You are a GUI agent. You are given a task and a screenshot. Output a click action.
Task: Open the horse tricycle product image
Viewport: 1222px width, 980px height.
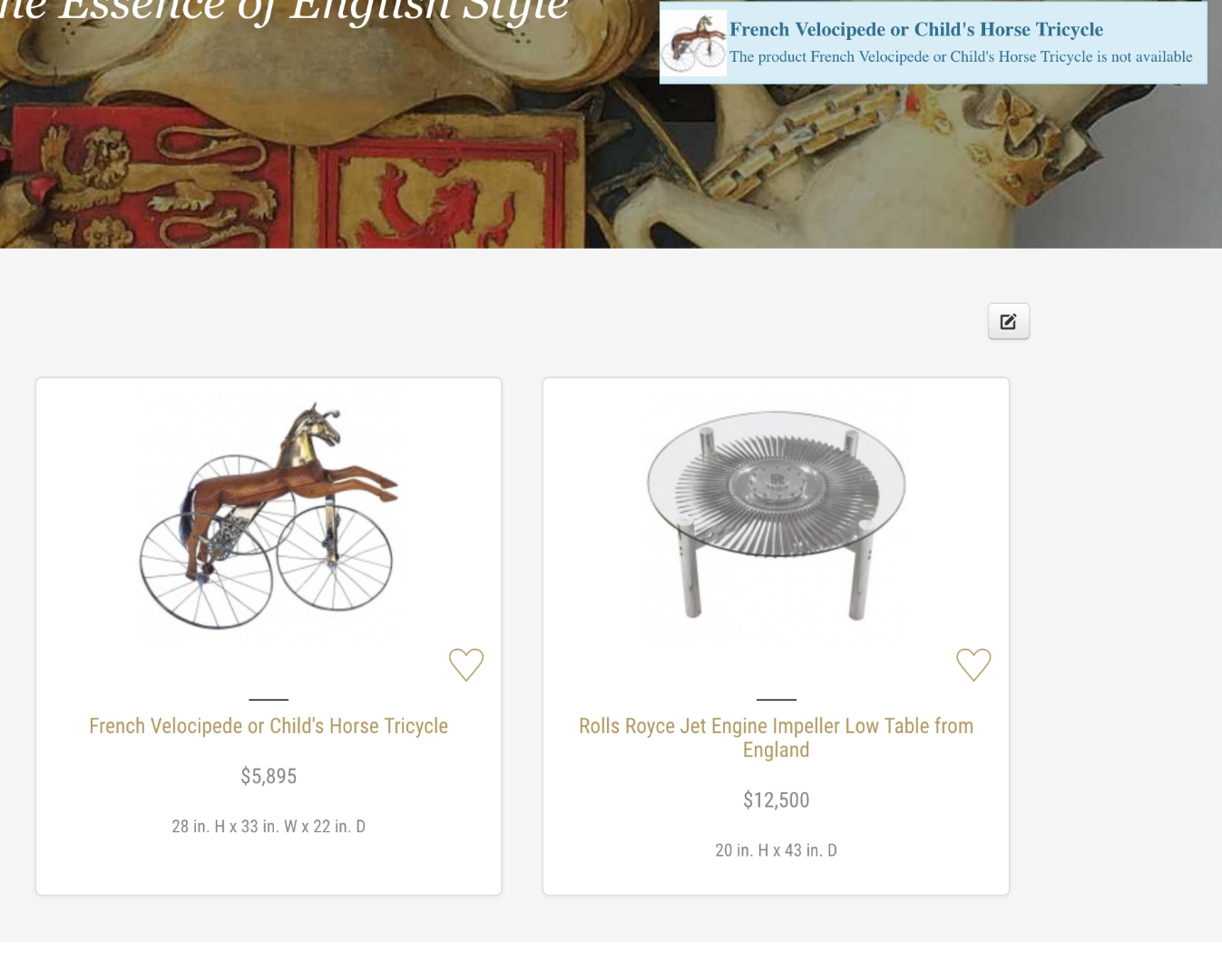coord(269,515)
